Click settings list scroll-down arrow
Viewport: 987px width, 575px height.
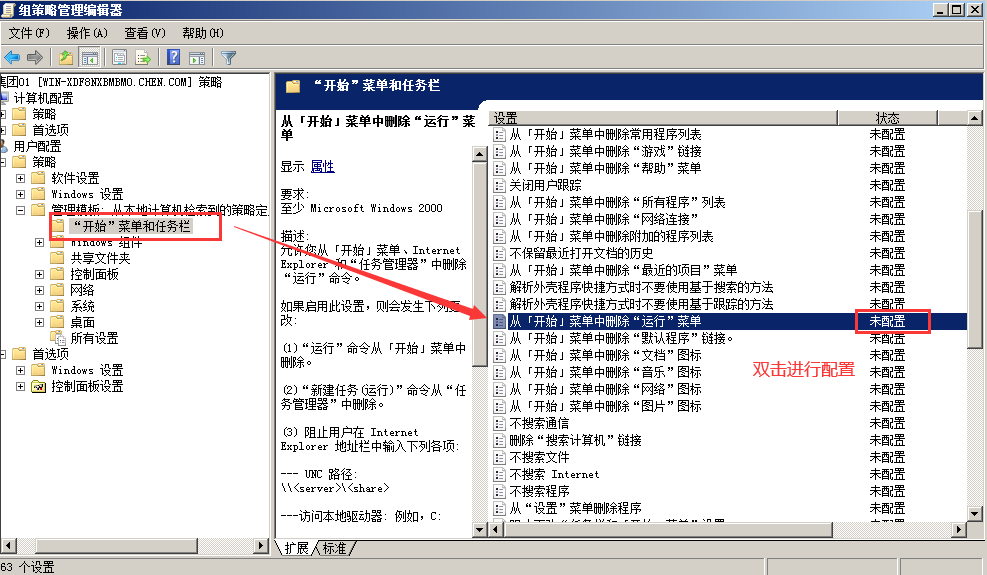click(974, 514)
